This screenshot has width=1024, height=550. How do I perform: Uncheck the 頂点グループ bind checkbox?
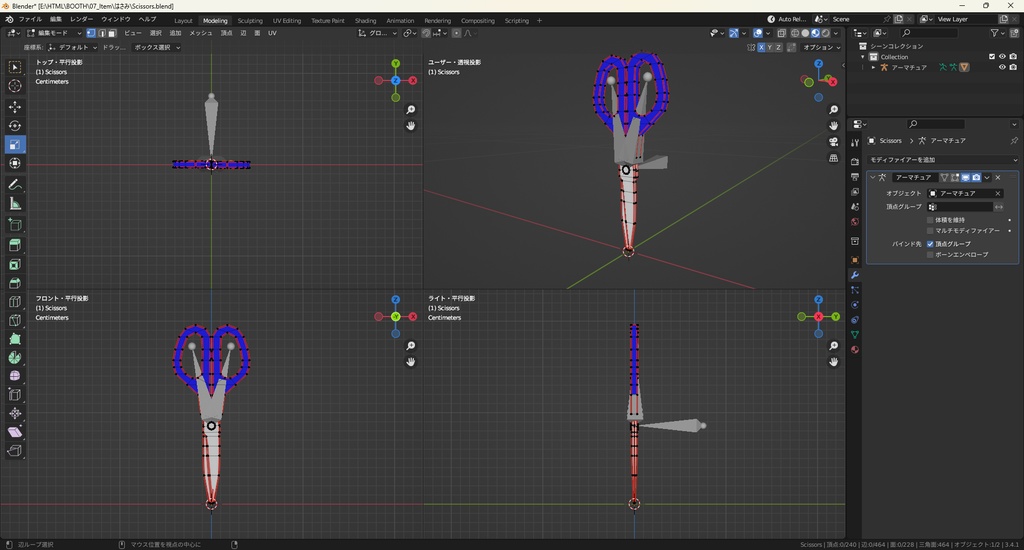(x=931, y=243)
